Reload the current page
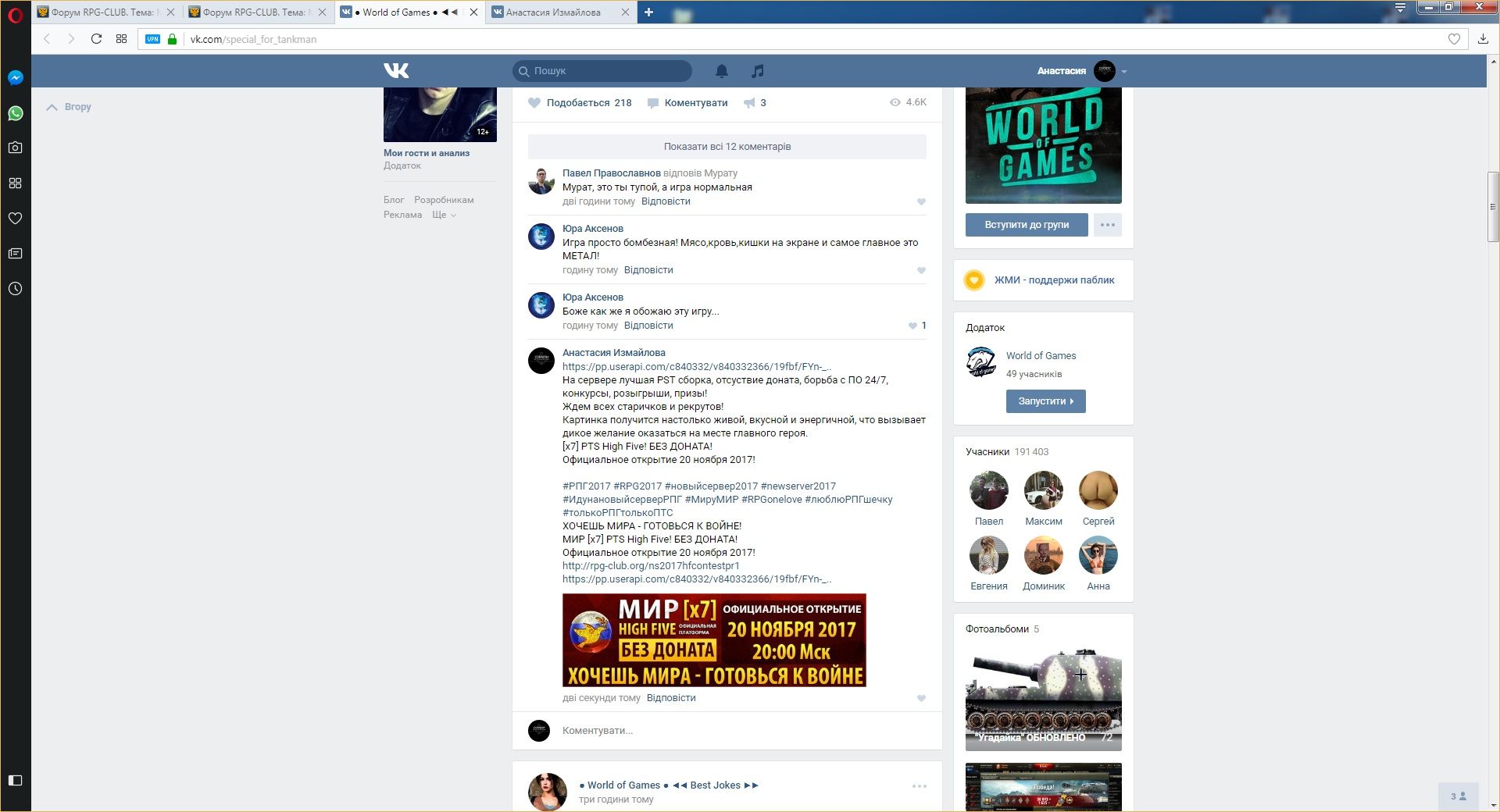The width and height of the screenshot is (1500, 812). pos(96,39)
